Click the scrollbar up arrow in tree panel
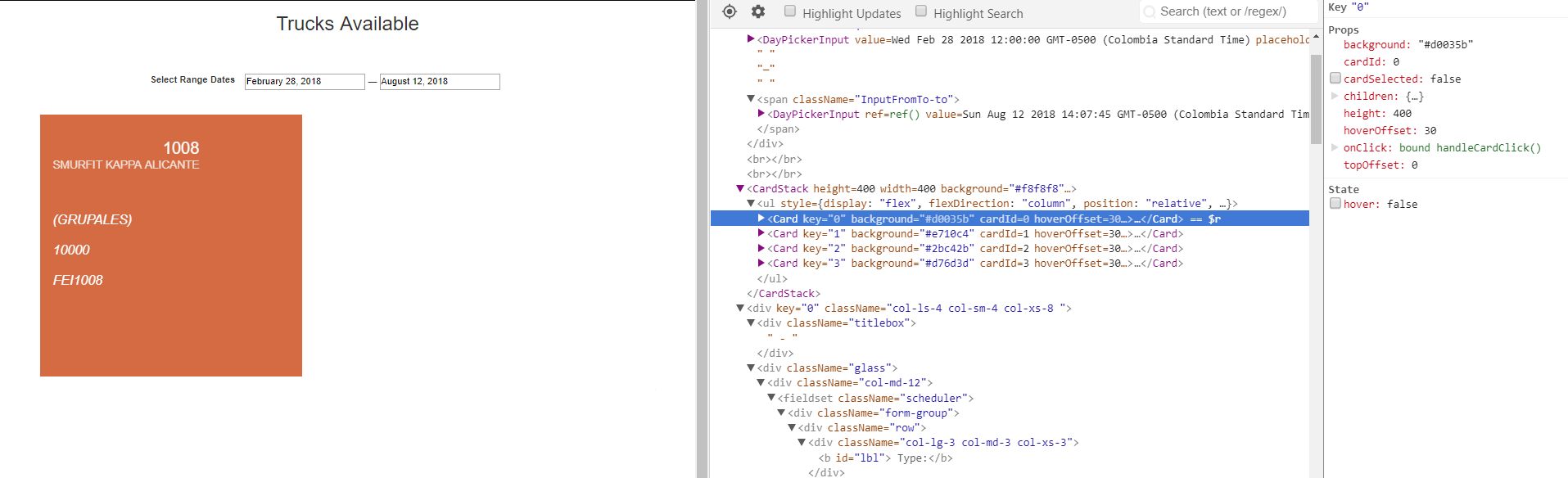This screenshot has width=1568, height=478. click(1316, 37)
